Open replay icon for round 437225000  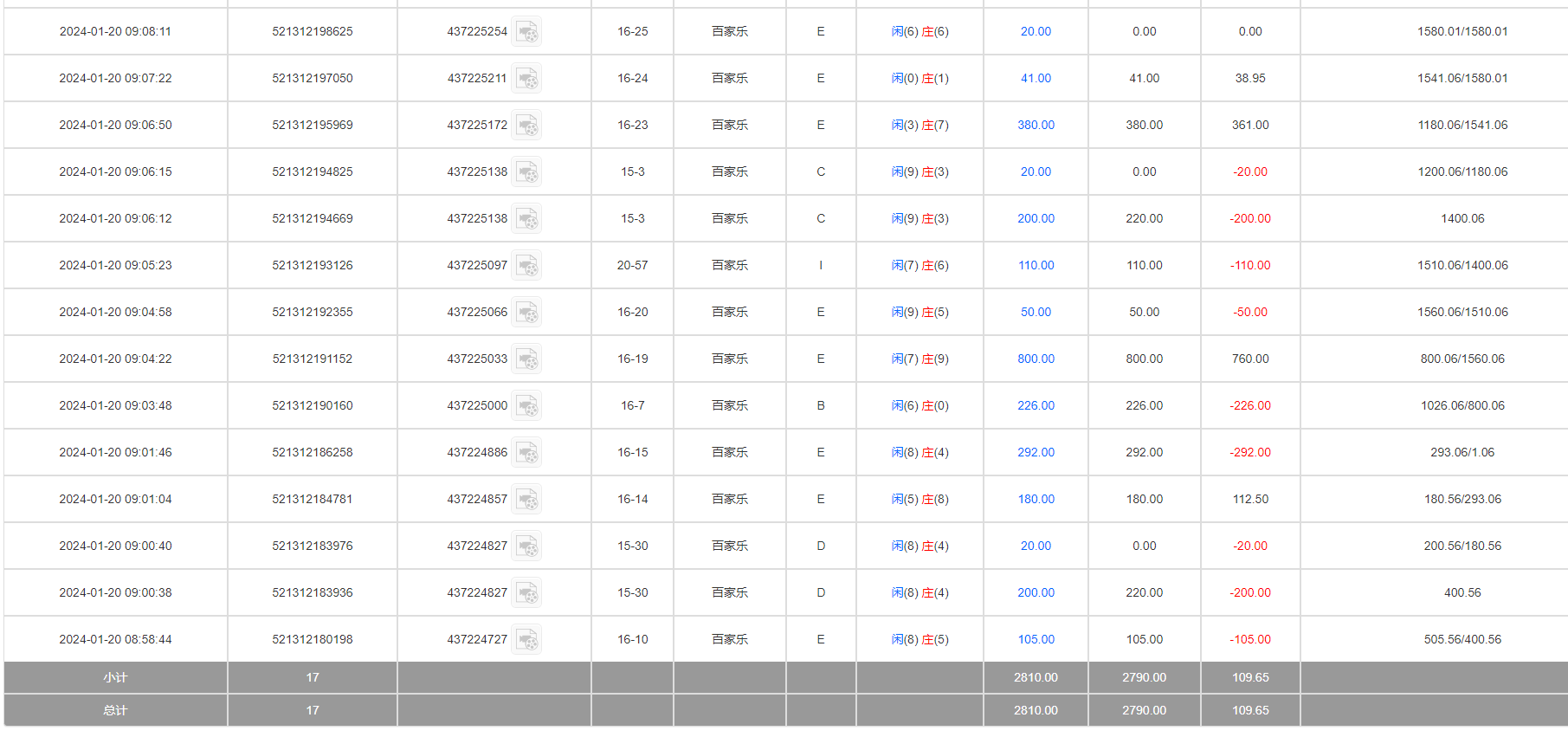[526, 406]
